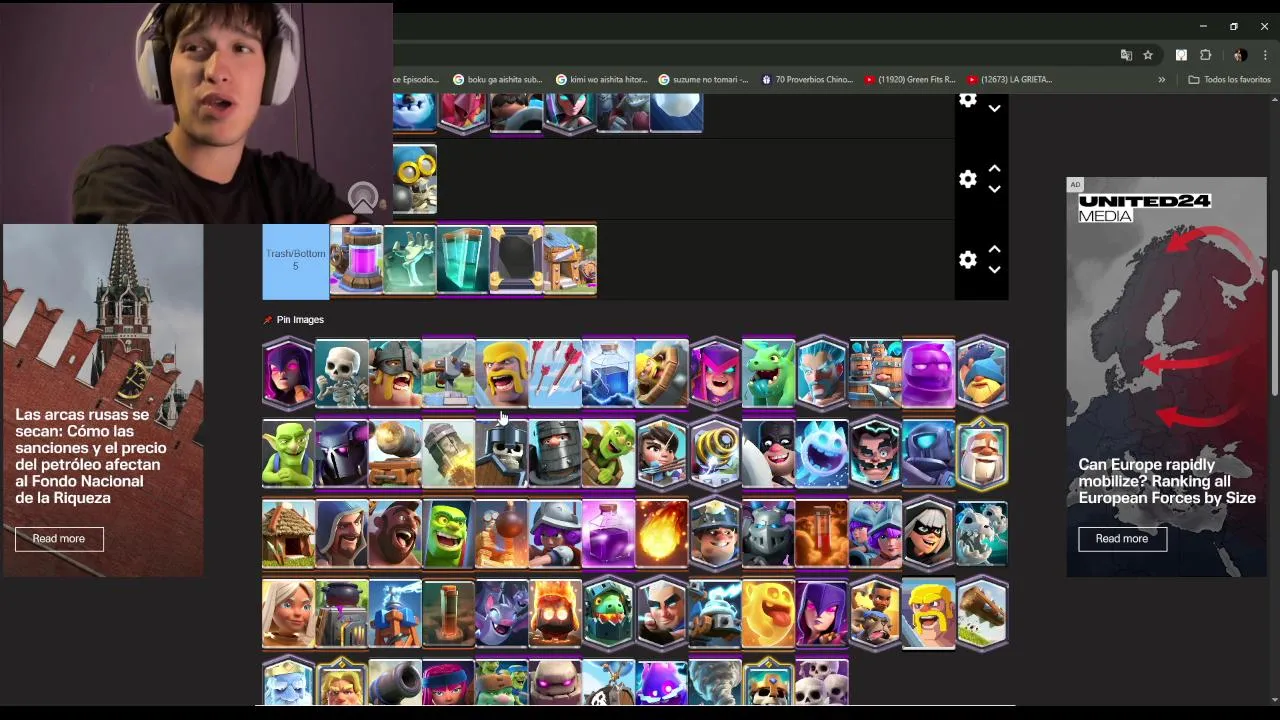Choose the Barbarian Hut in Trash tier
The width and height of the screenshot is (1280, 720).
click(x=570, y=260)
